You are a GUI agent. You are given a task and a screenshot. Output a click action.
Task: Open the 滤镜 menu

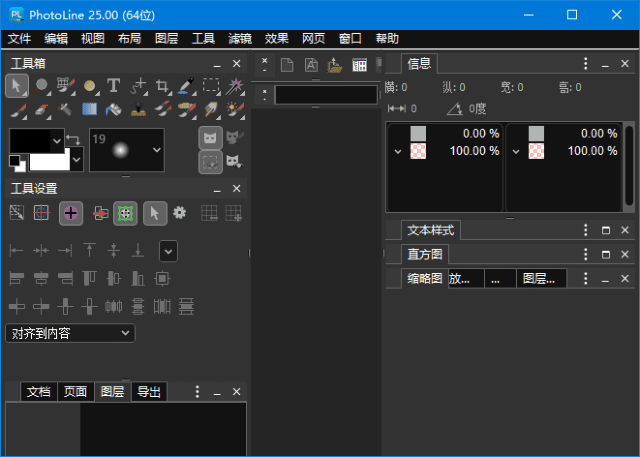240,39
